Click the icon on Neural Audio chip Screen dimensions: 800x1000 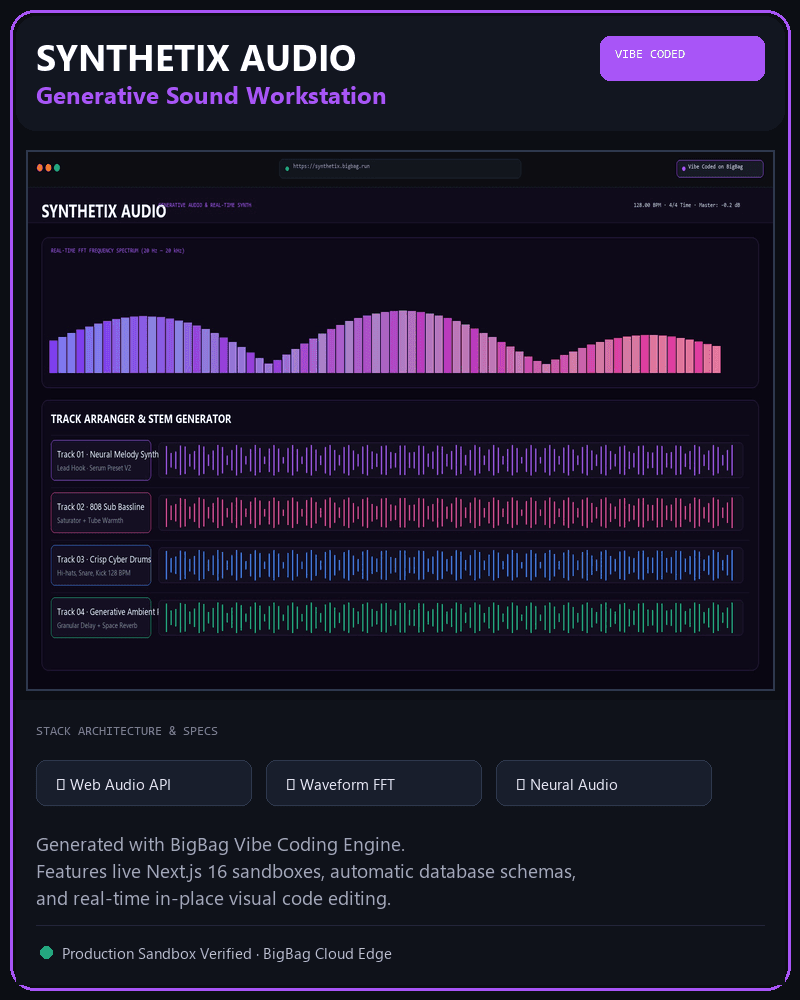coord(521,784)
